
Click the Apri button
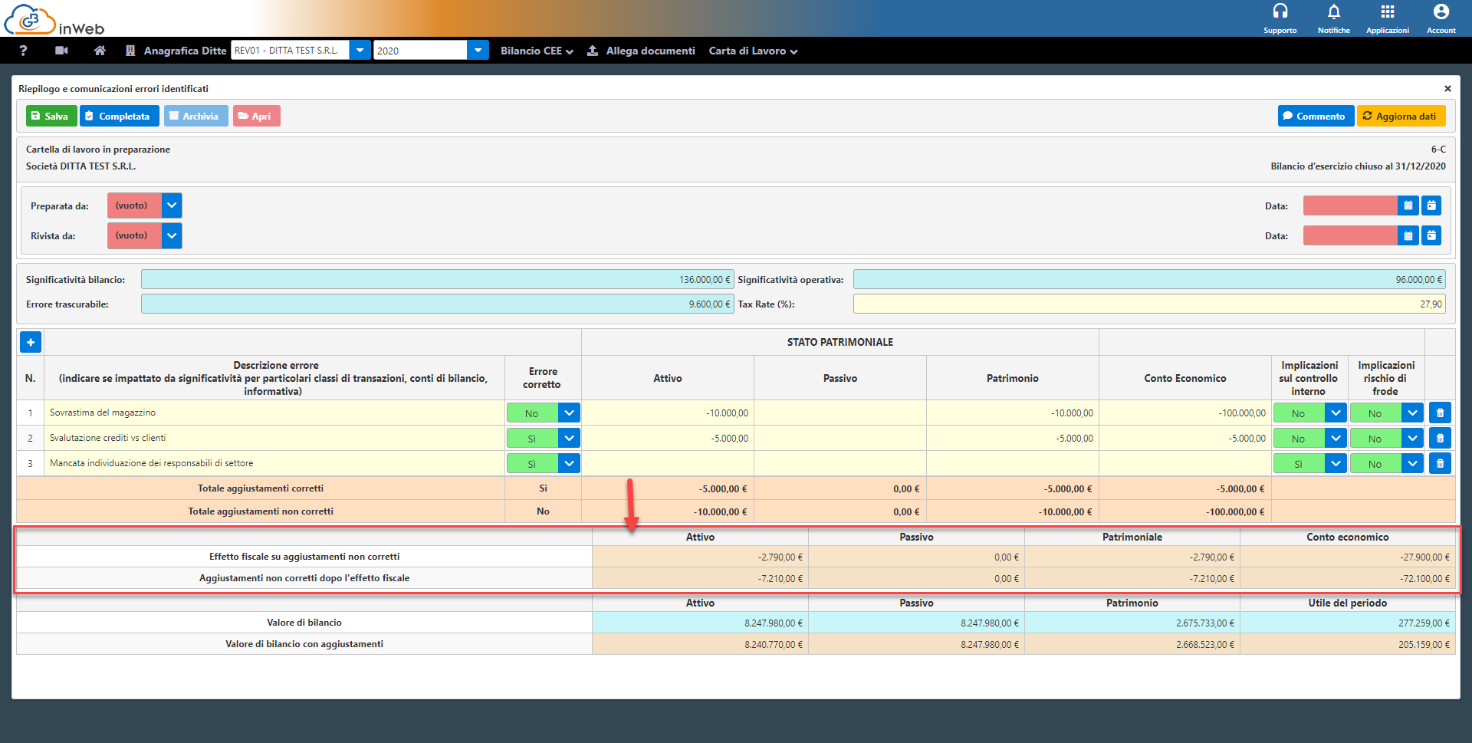257,116
